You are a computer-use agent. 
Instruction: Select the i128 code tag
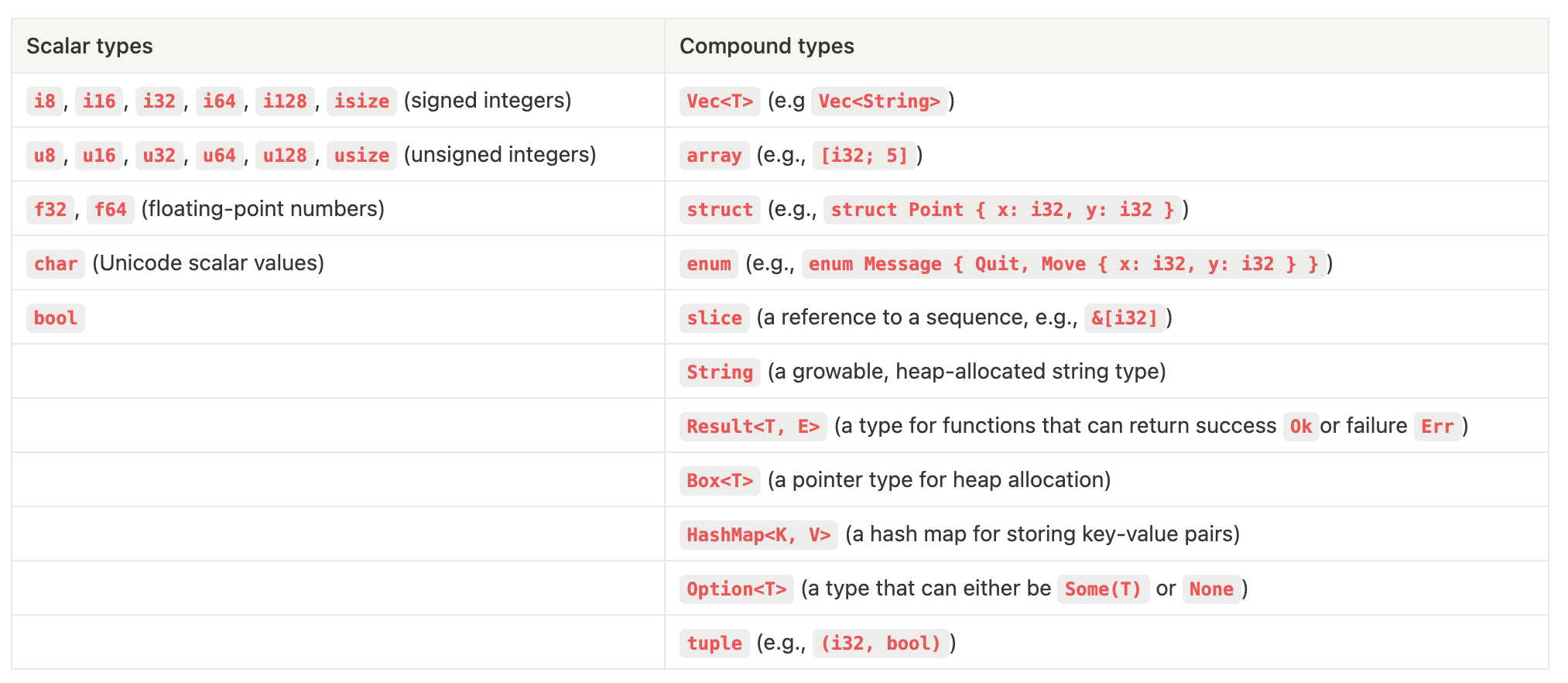[x=285, y=101]
